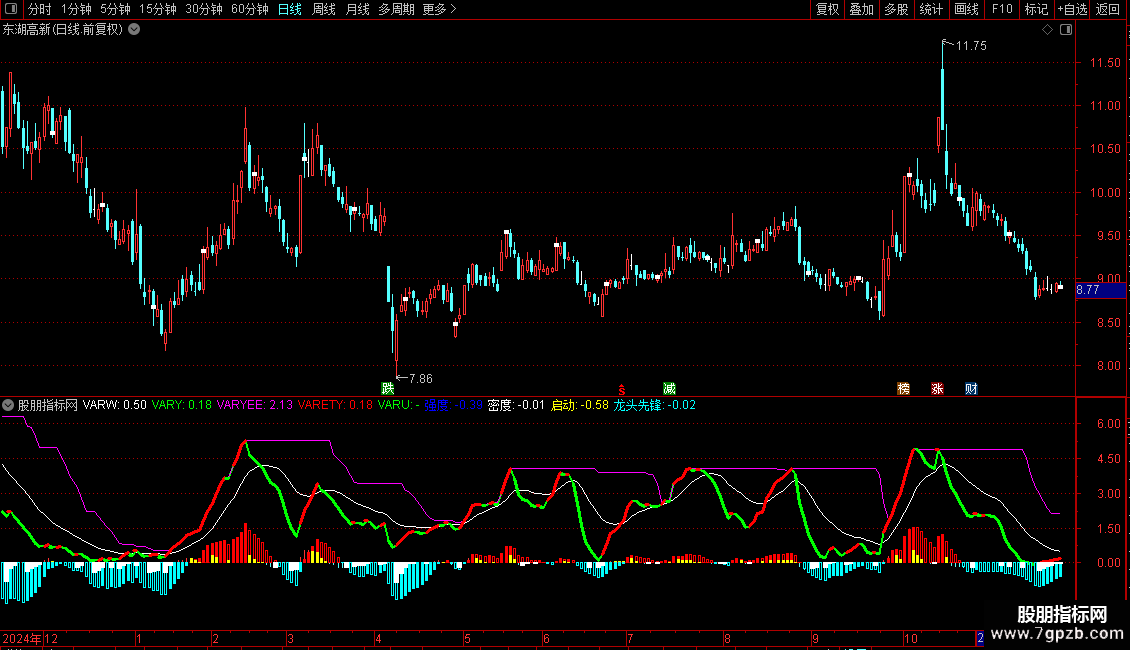Select the 日线 daily tab
1130x650 pixels.
click(290, 9)
